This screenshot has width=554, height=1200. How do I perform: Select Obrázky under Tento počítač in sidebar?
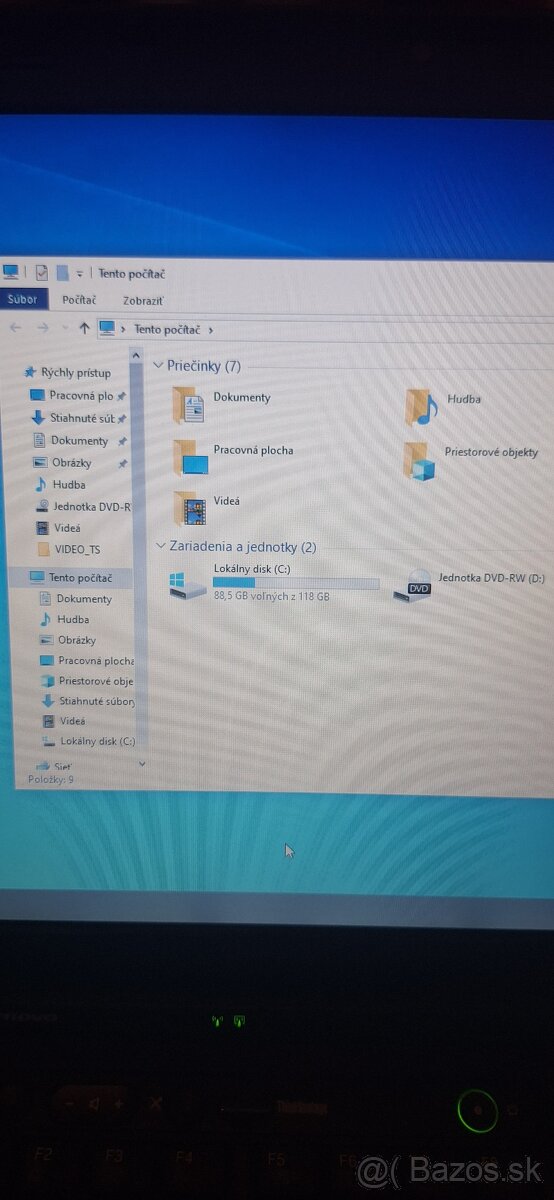pos(77,641)
